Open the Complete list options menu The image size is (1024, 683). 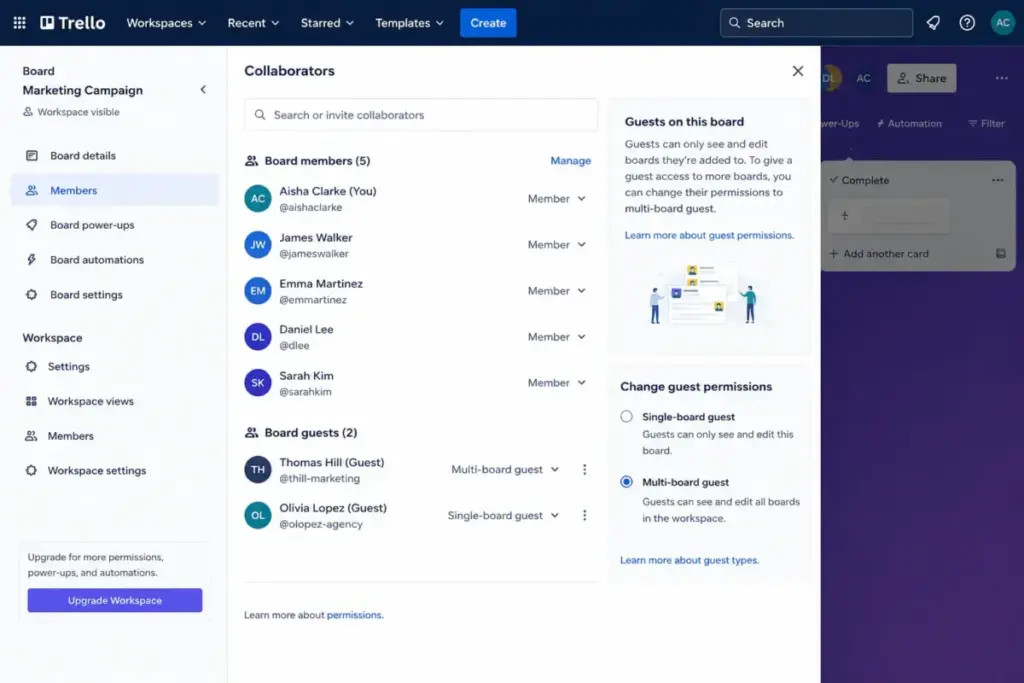coord(997,180)
